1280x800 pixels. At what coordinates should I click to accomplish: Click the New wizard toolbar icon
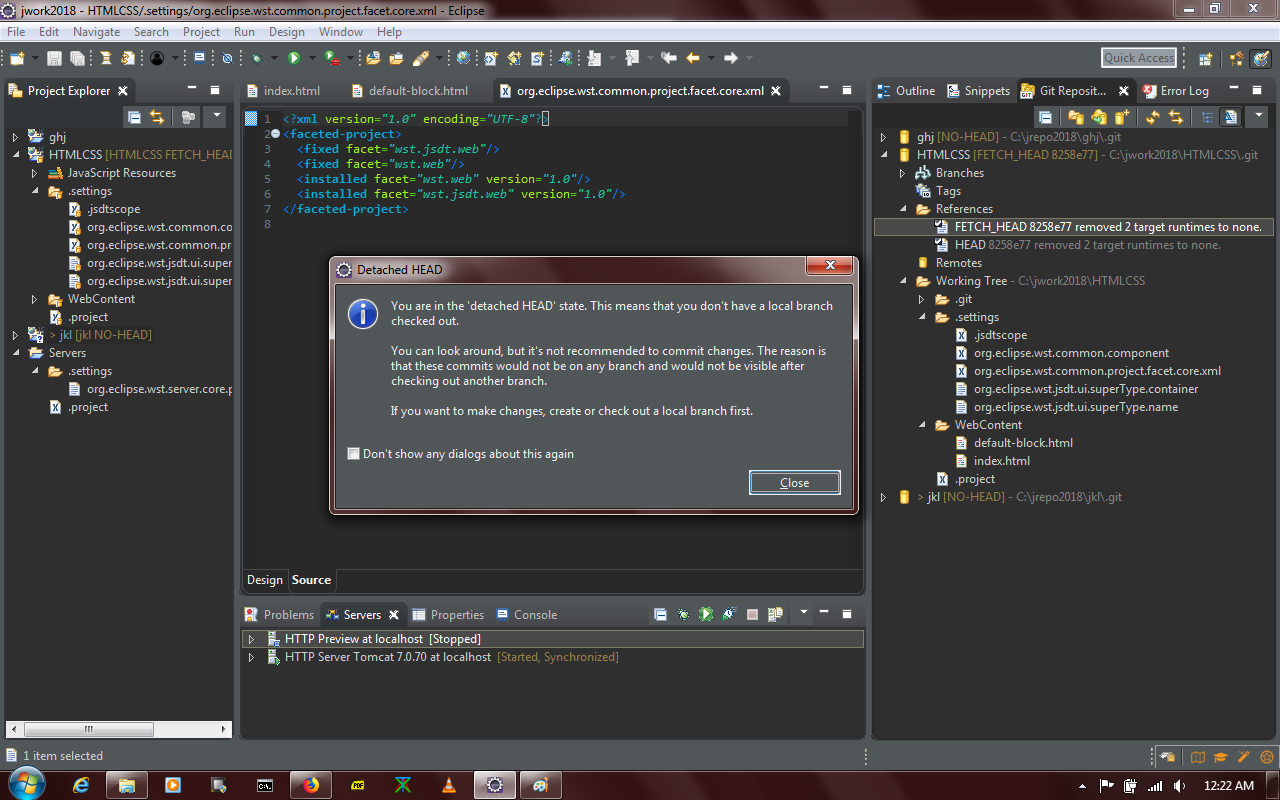pos(18,58)
